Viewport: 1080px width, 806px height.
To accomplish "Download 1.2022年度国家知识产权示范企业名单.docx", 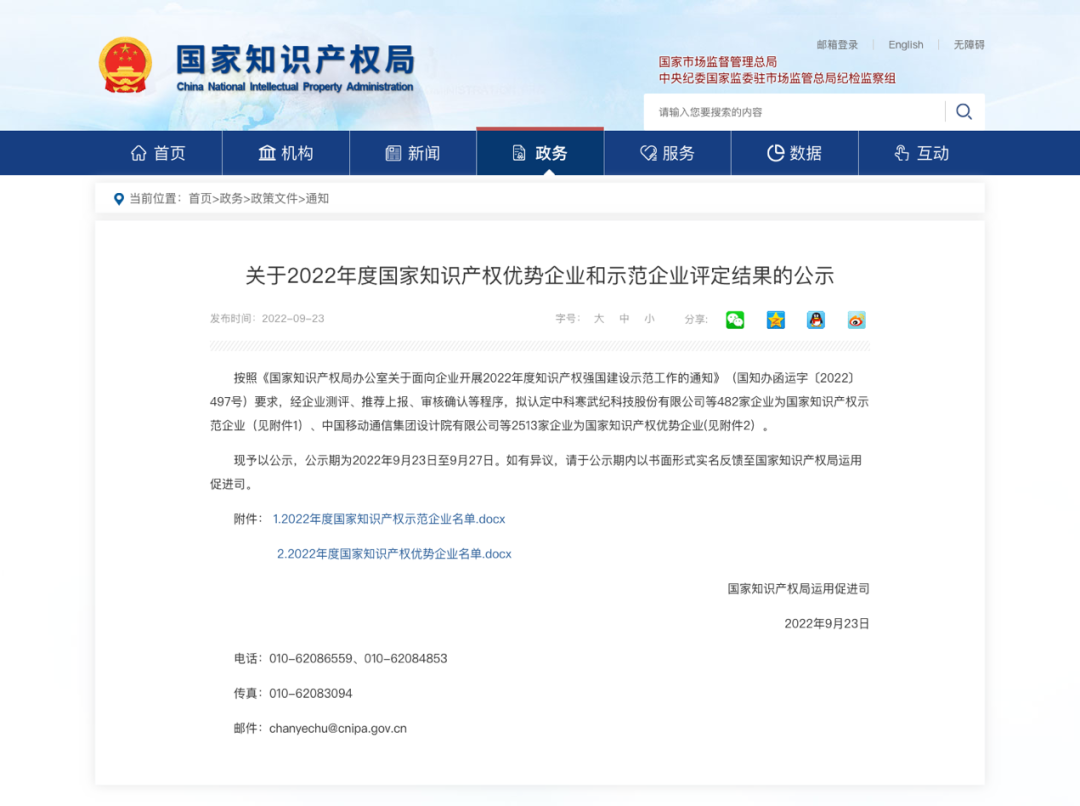I will click(x=389, y=519).
